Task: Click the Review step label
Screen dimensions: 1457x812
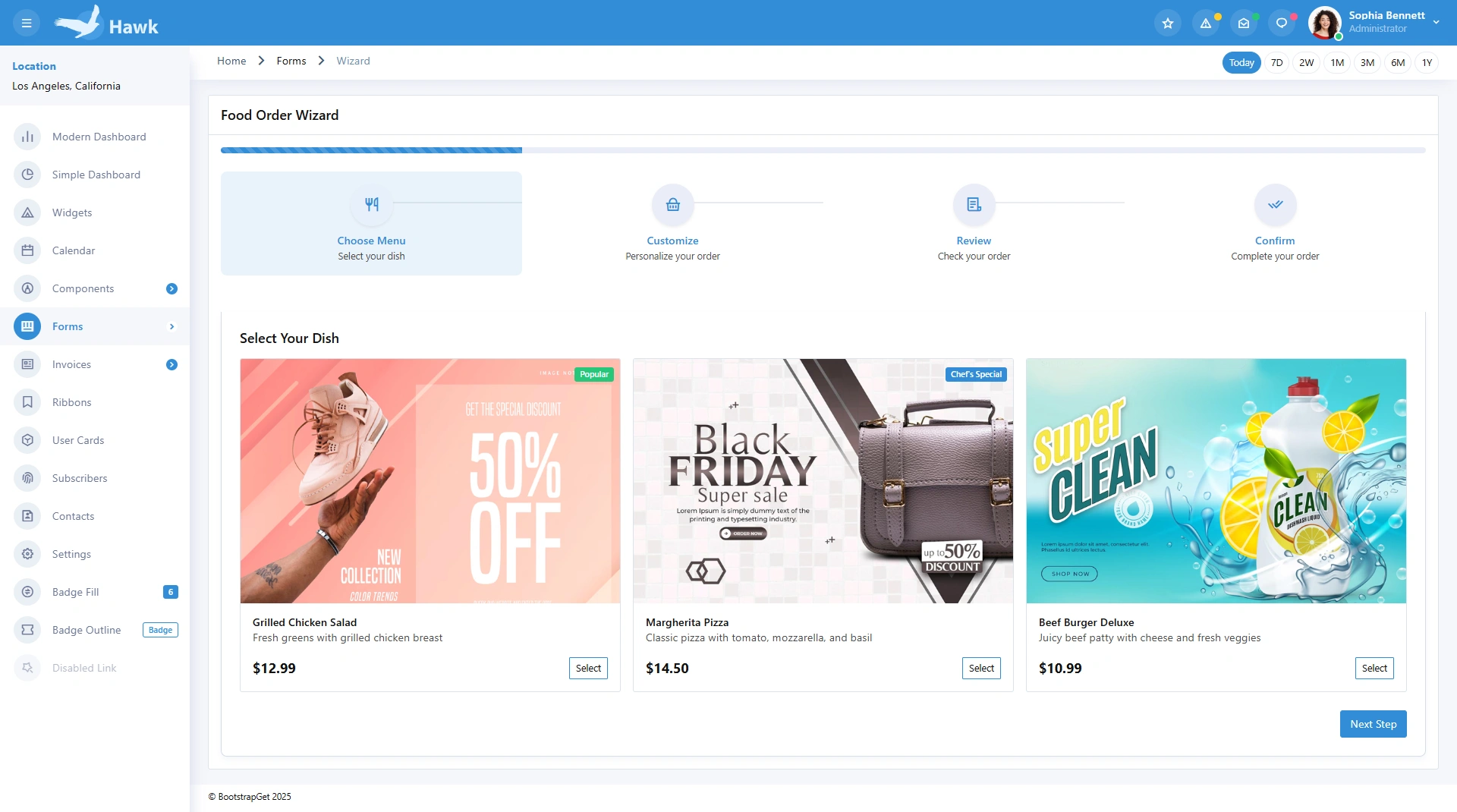Action: tap(974, 241)
